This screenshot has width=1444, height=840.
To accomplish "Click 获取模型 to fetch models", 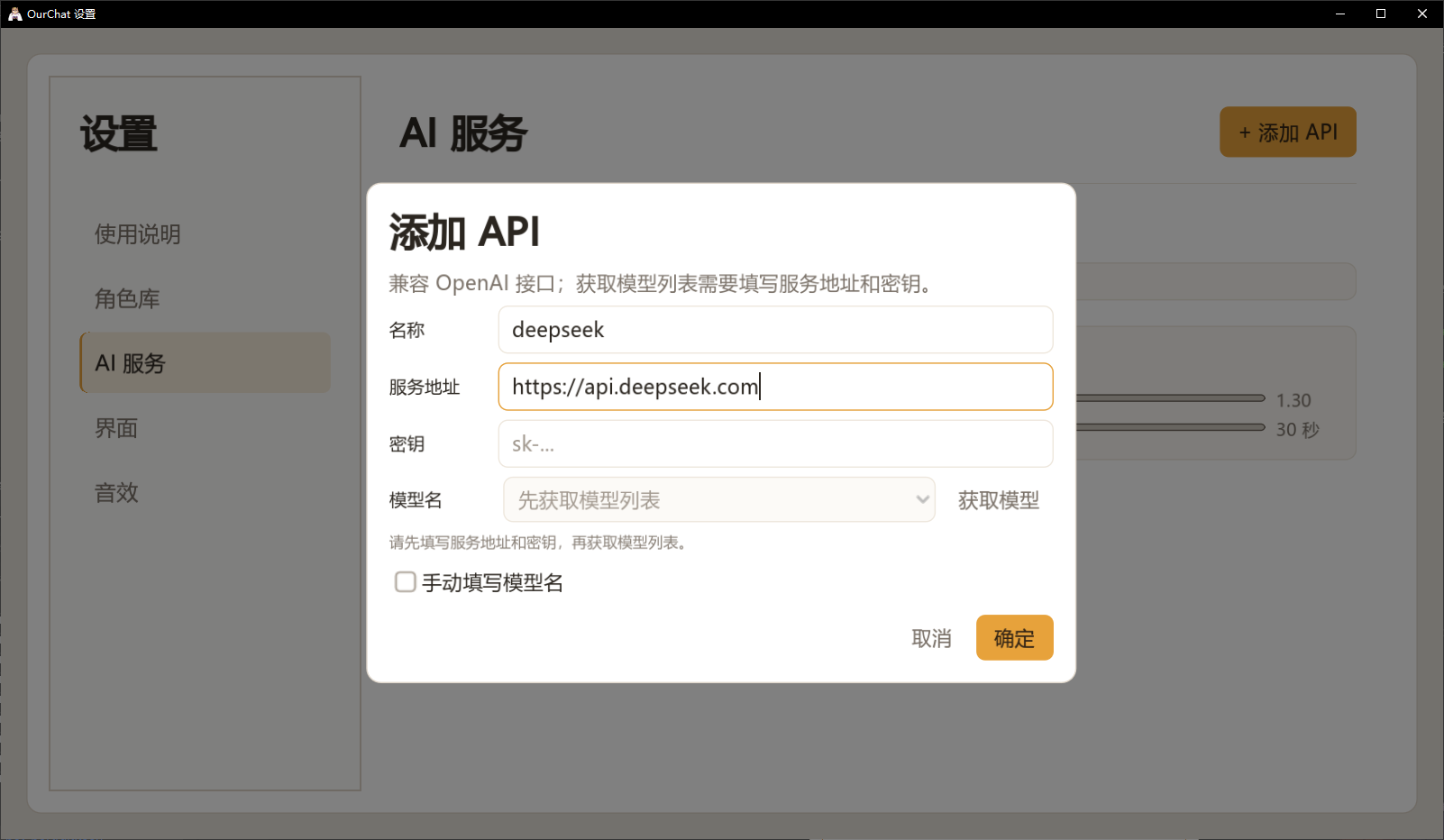I will pyautogui.click(x=998, y=500).
